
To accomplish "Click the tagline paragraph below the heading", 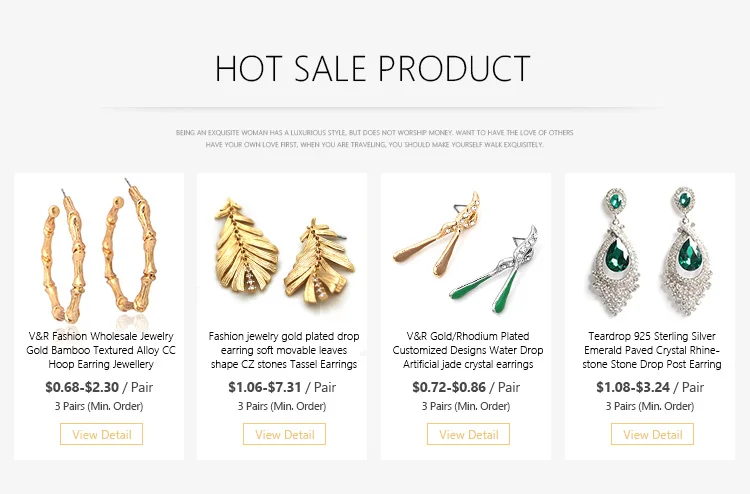I will [374, 138].
